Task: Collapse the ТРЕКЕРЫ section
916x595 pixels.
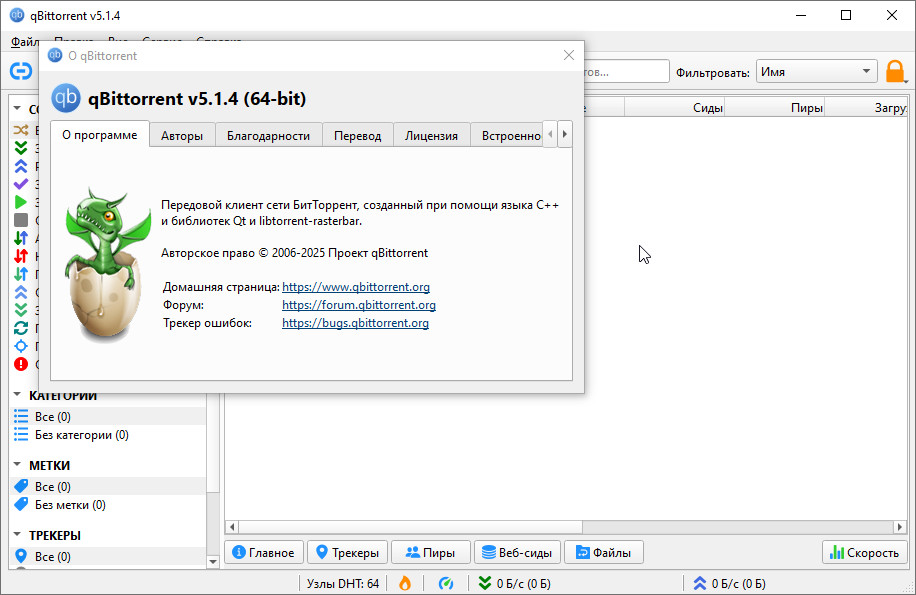Action: point(18,535)
